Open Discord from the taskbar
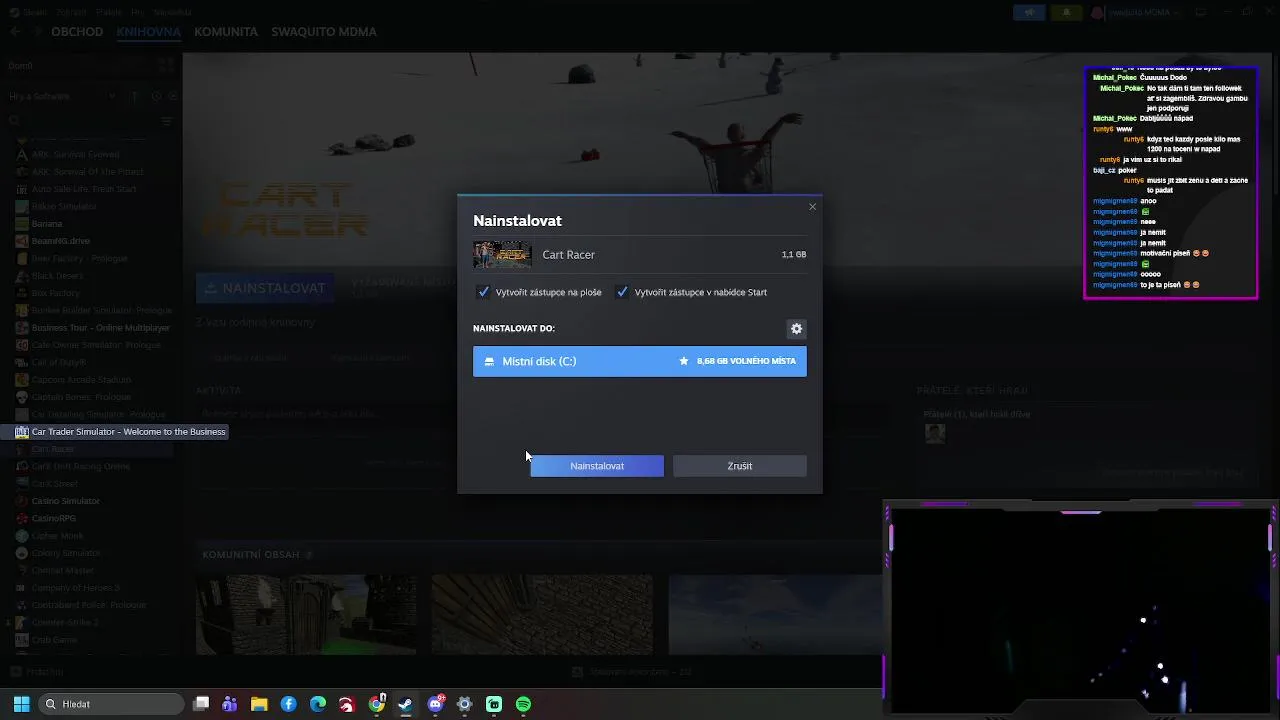Screen dimensions: 1280x720 pyautogui.click(x=435, y=704)
